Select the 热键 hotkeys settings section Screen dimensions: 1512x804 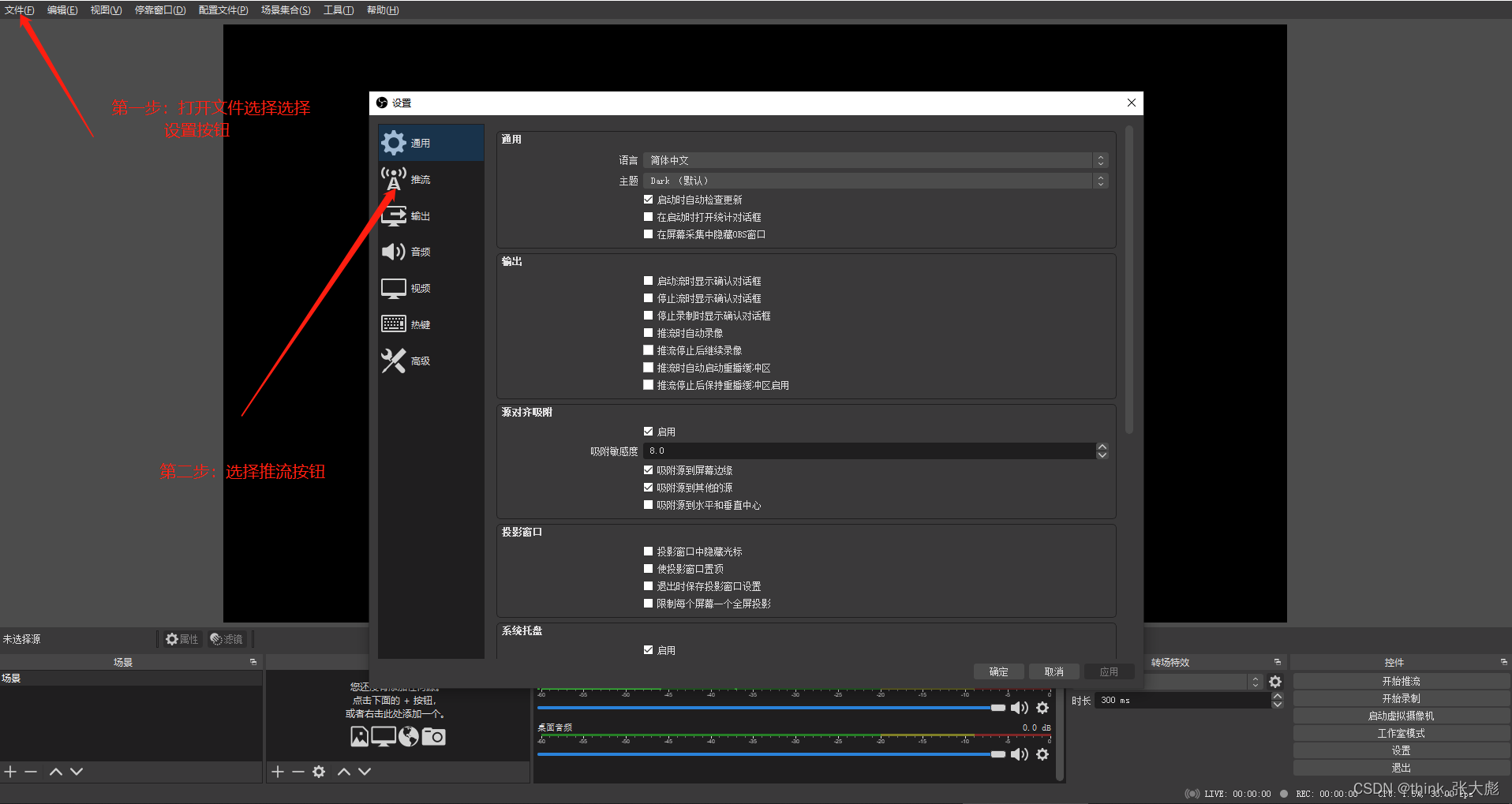click(x=431, y=324)
